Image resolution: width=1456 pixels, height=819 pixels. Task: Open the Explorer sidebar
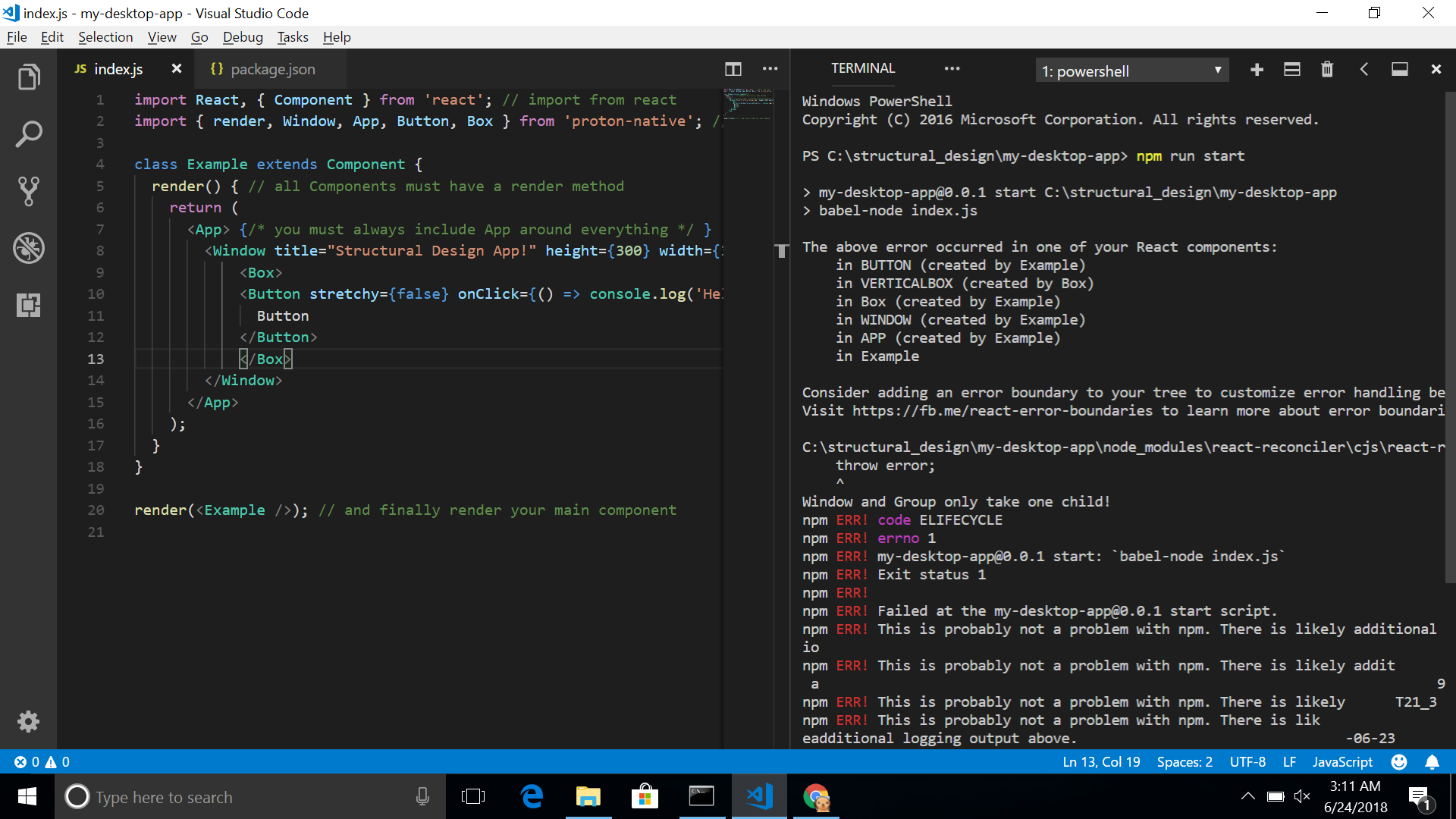pyautogui.click(x=29, y=76)
